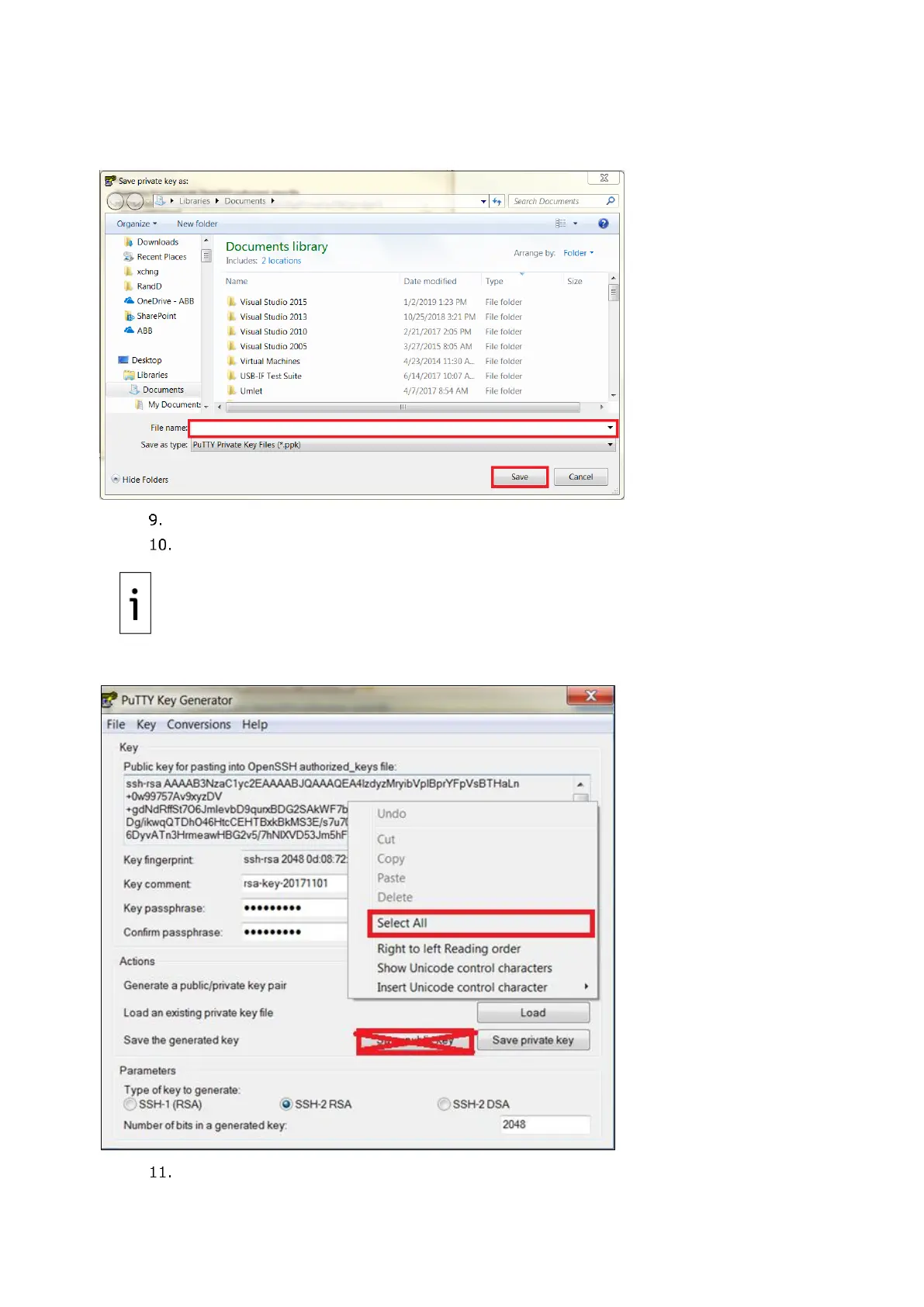Click the horizontal scrollbar in file list
Image resolution: width=924 pixels, height=1307 pixels.
coord(403,407)
